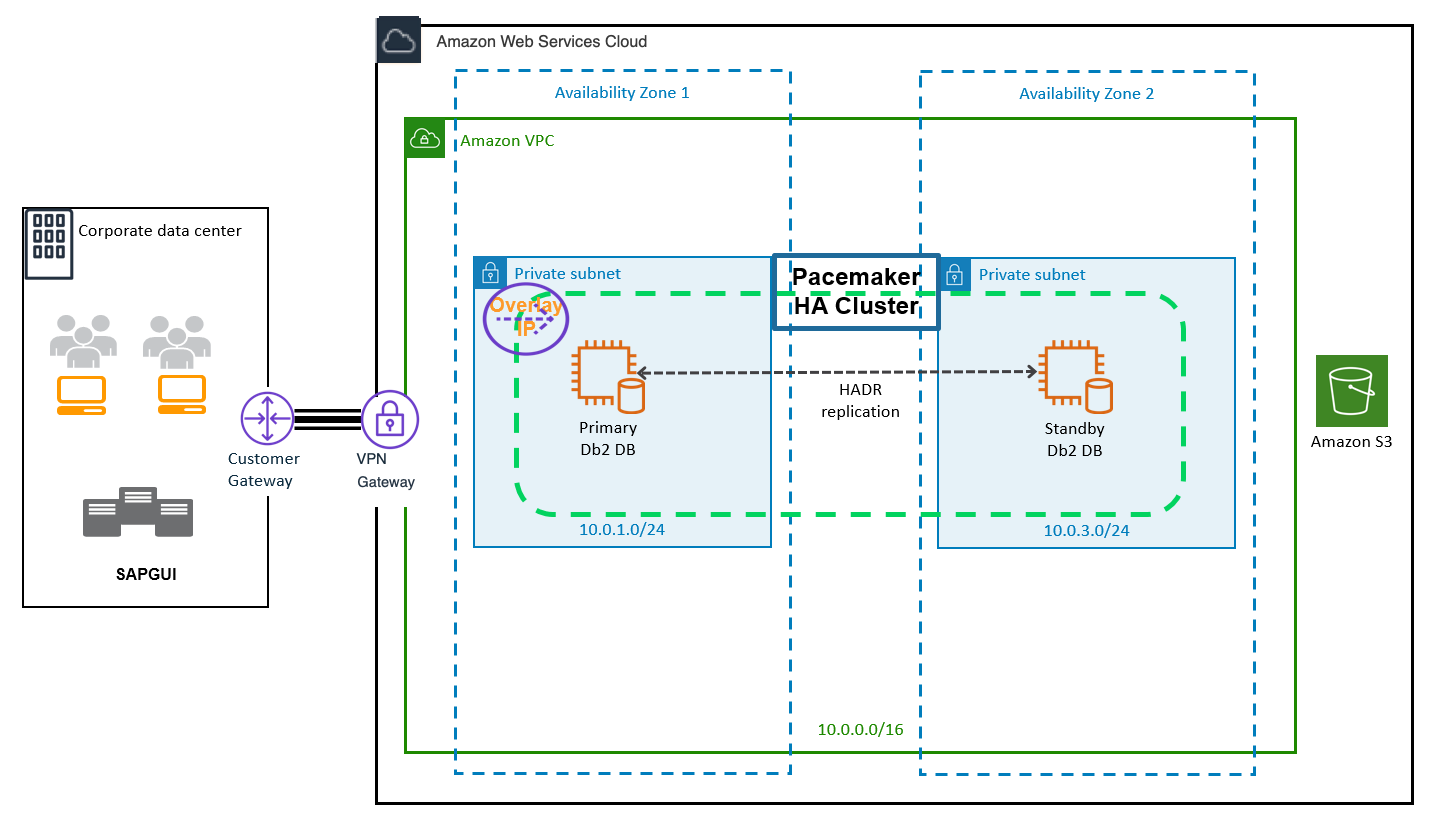
Task: Select the SAPGUI server cluster icon
Action: point(137,514)
